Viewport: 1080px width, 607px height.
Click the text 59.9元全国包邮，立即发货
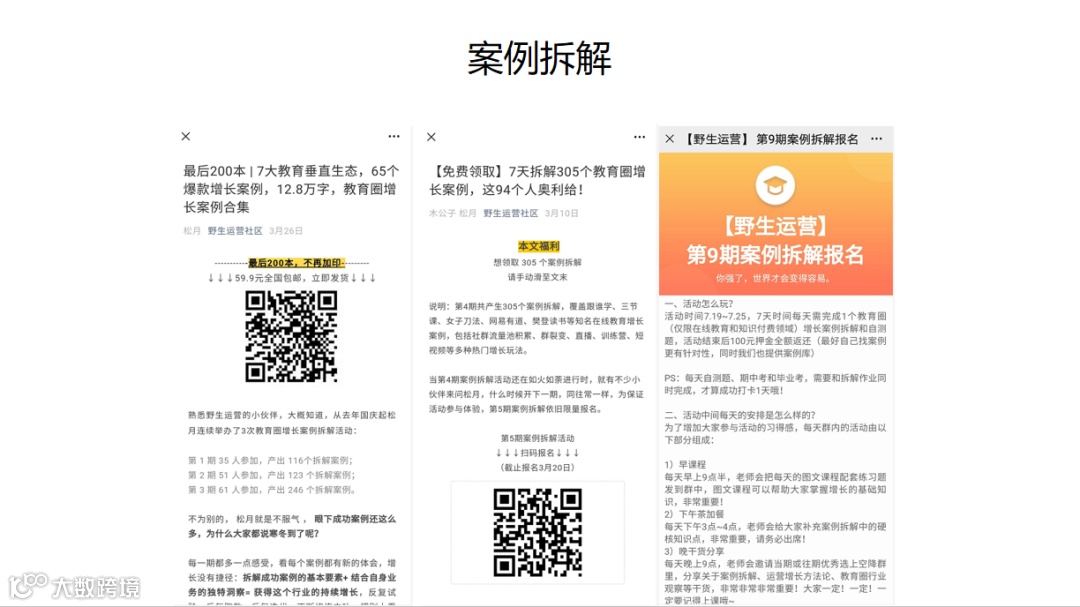[x=291, y=278]
